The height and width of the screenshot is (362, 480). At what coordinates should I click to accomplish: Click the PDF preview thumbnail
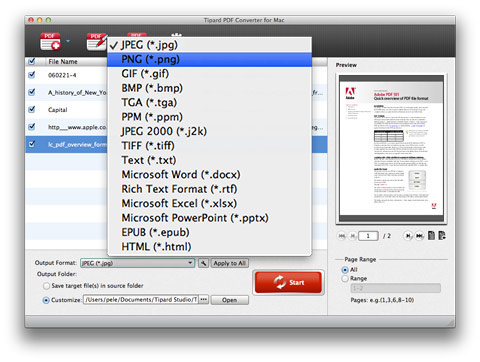391,149
